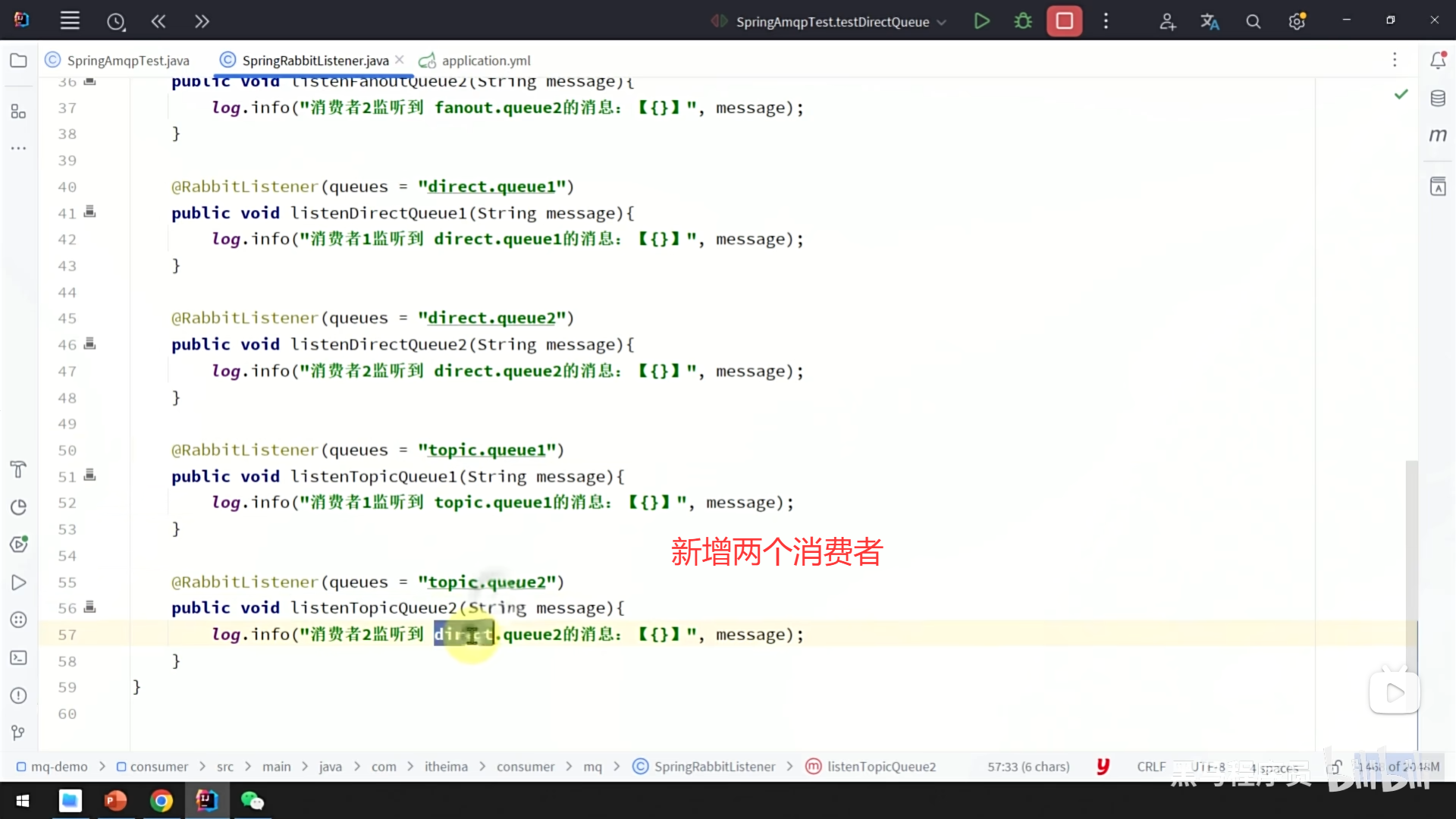Open the Terminal tool window icon
Screen dimensions: 1456x819
pyautogui.click(x=18, y=657)
